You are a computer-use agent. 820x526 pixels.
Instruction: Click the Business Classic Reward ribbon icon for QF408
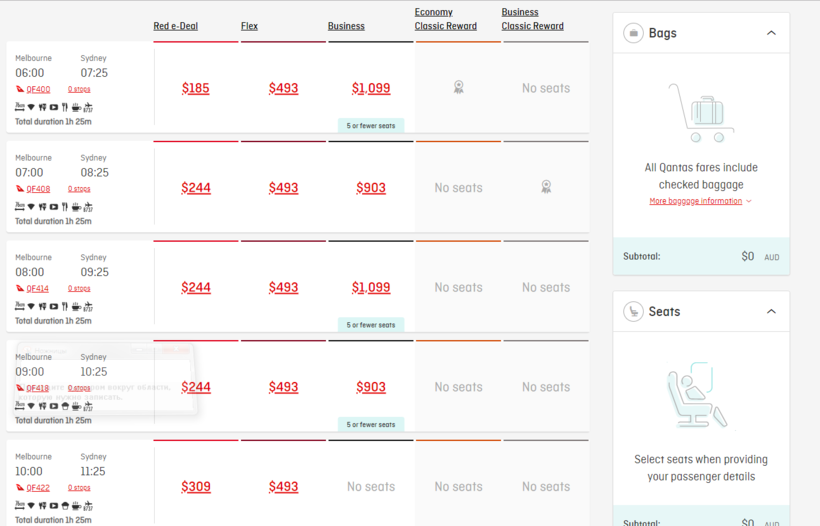point(545,187)
